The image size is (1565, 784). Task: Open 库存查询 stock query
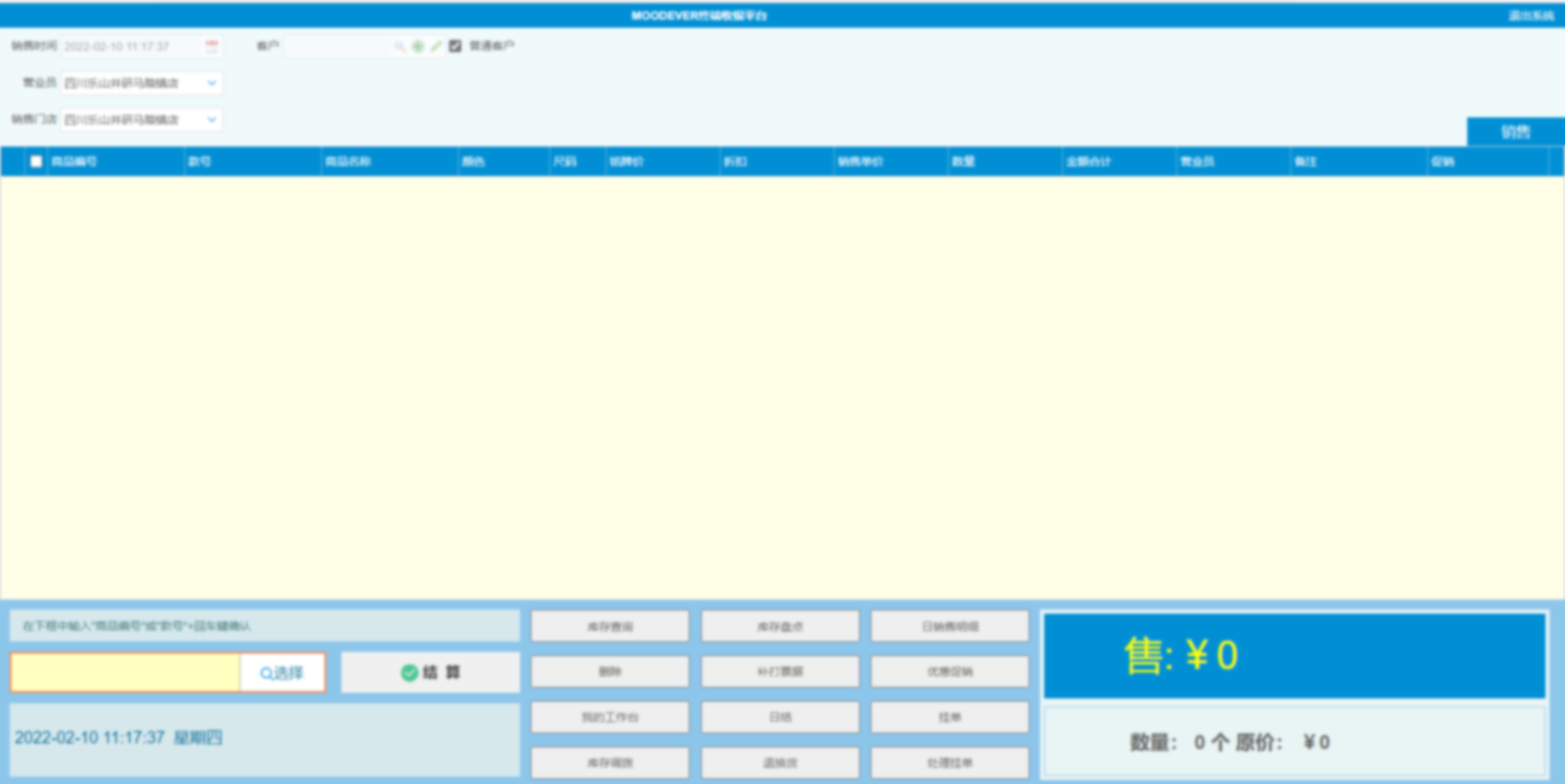click(x=610, y=627)
